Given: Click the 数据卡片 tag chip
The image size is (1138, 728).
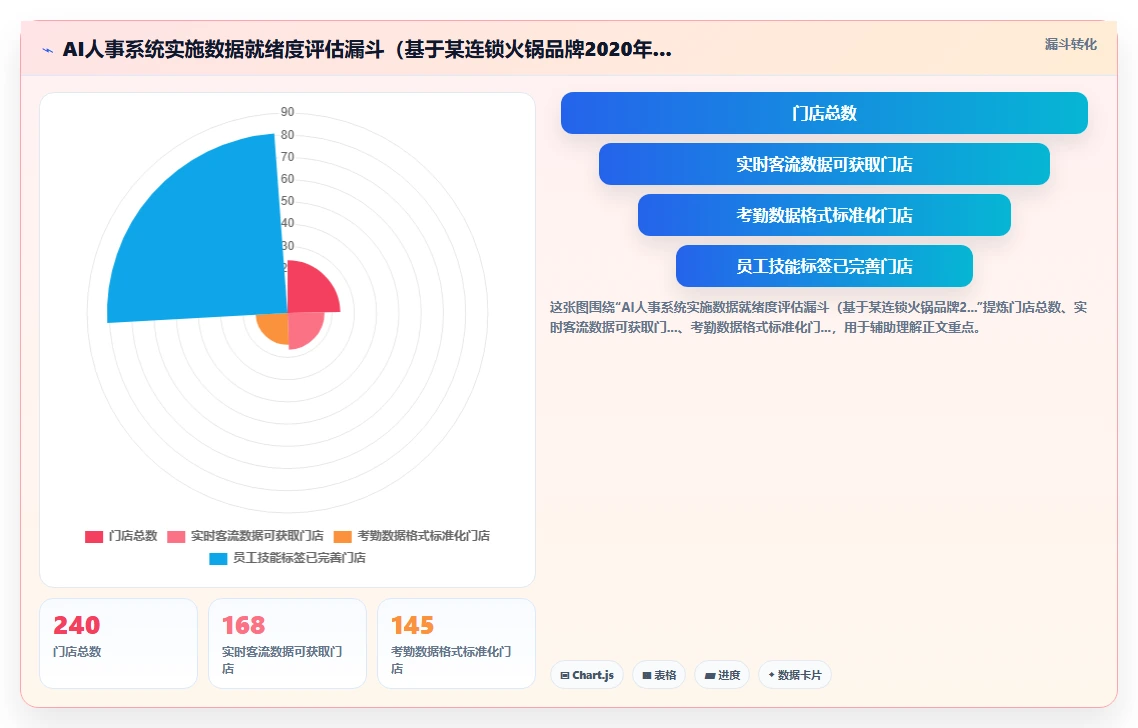Looking at the screenshot, I should pos(795,675).
